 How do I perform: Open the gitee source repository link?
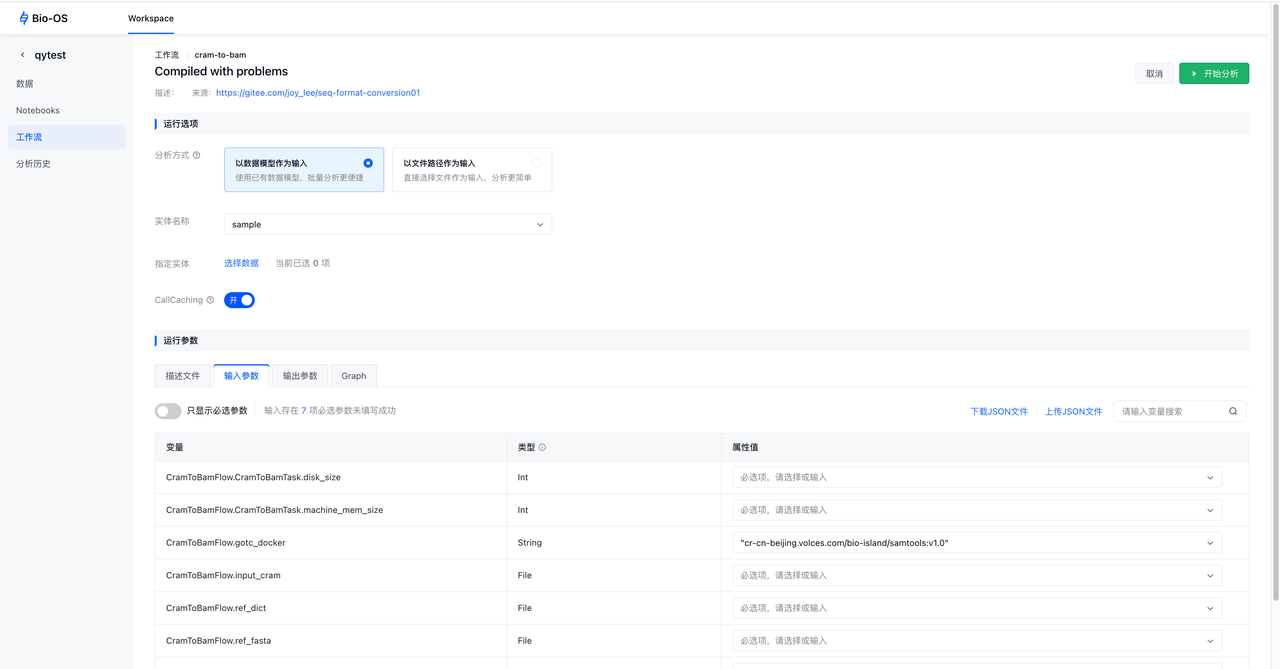tap(318, 93)
